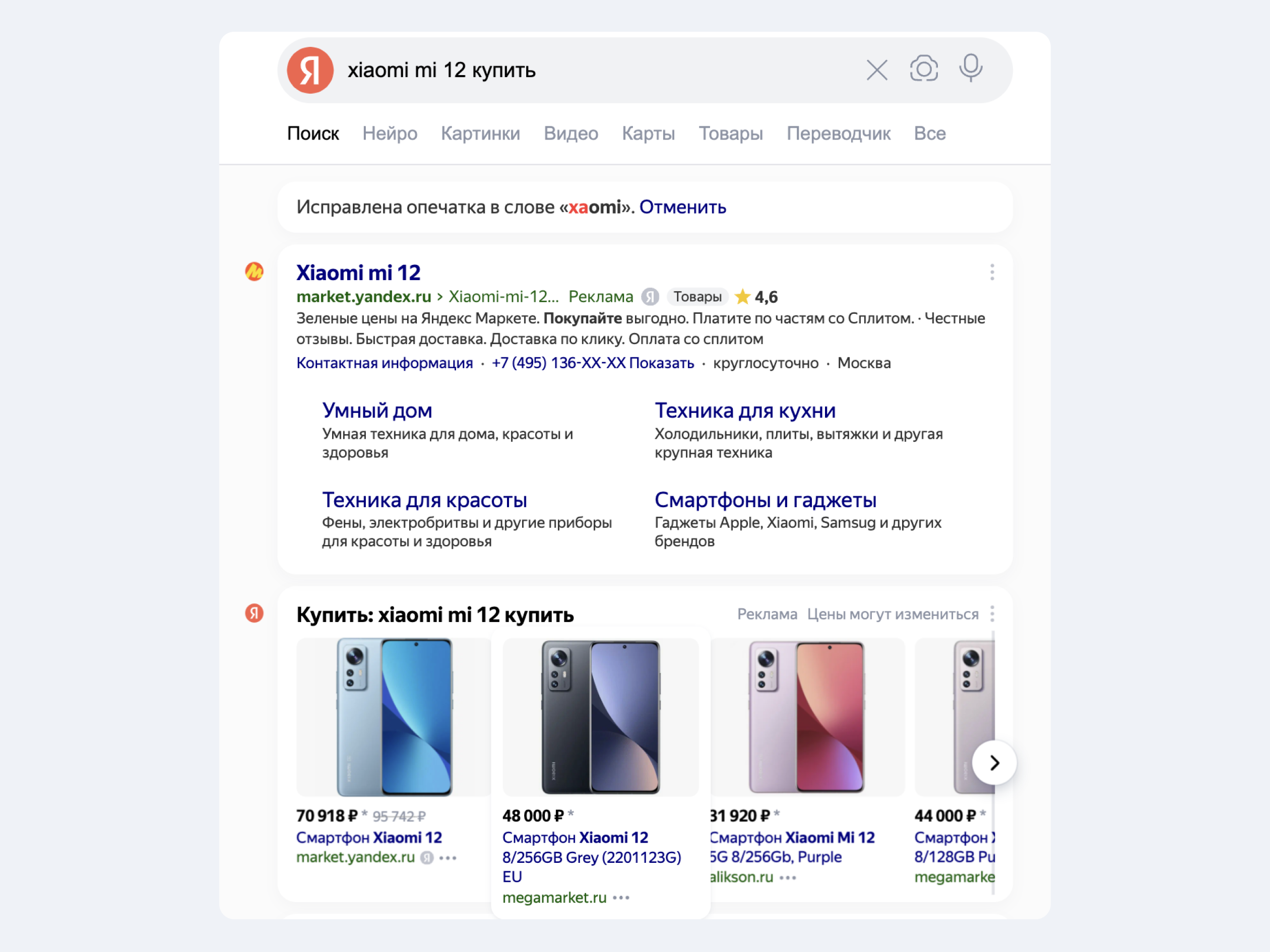The image size is (1270, 952).
Task: Open dots menu next to market.yandex.ru product
Action: [448, 858]
